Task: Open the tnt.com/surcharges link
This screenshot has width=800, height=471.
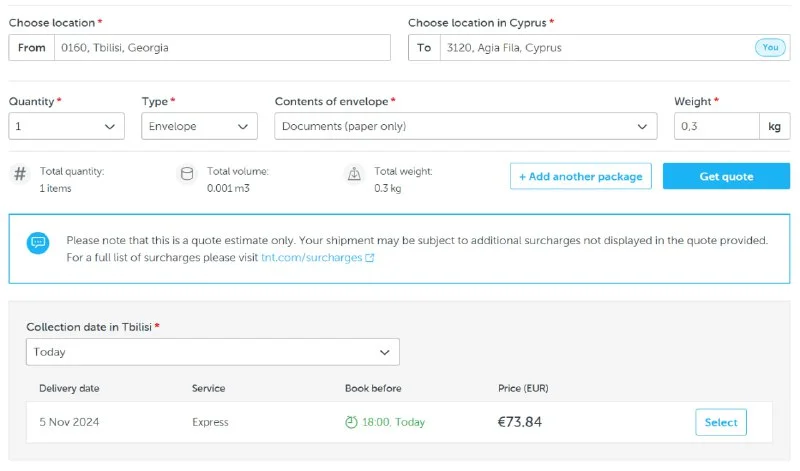Action: (x=311, y=258)
